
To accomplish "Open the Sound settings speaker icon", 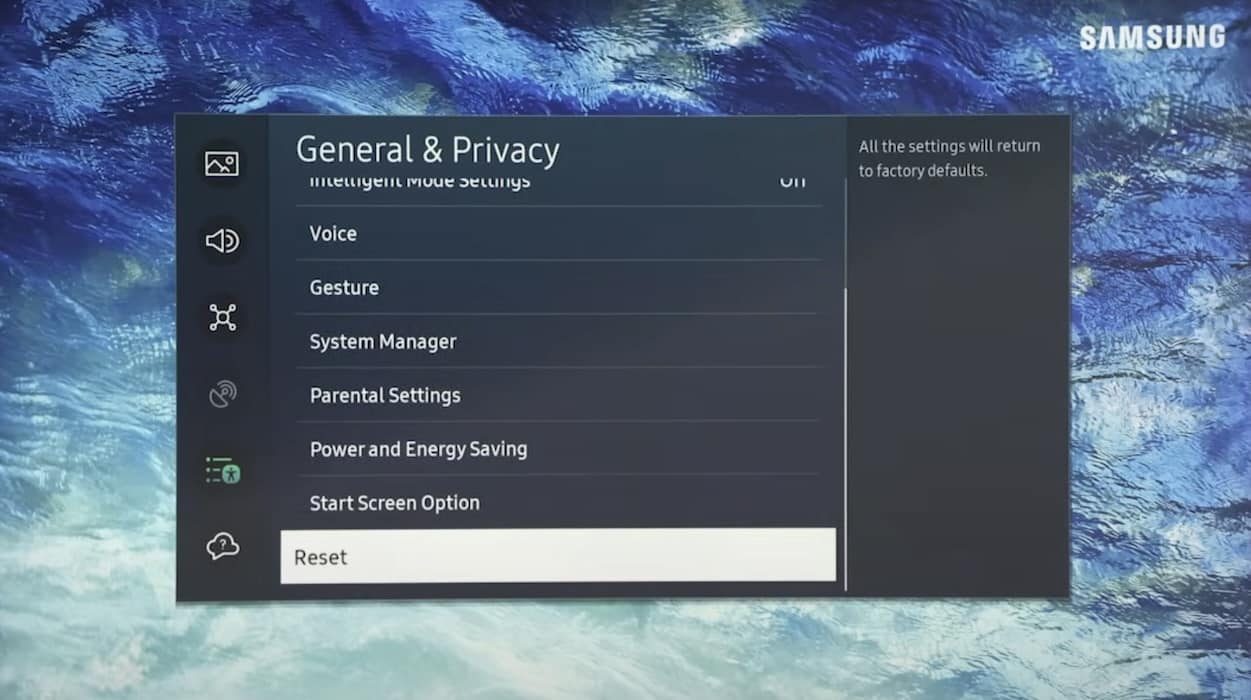I will pos(222,241).
